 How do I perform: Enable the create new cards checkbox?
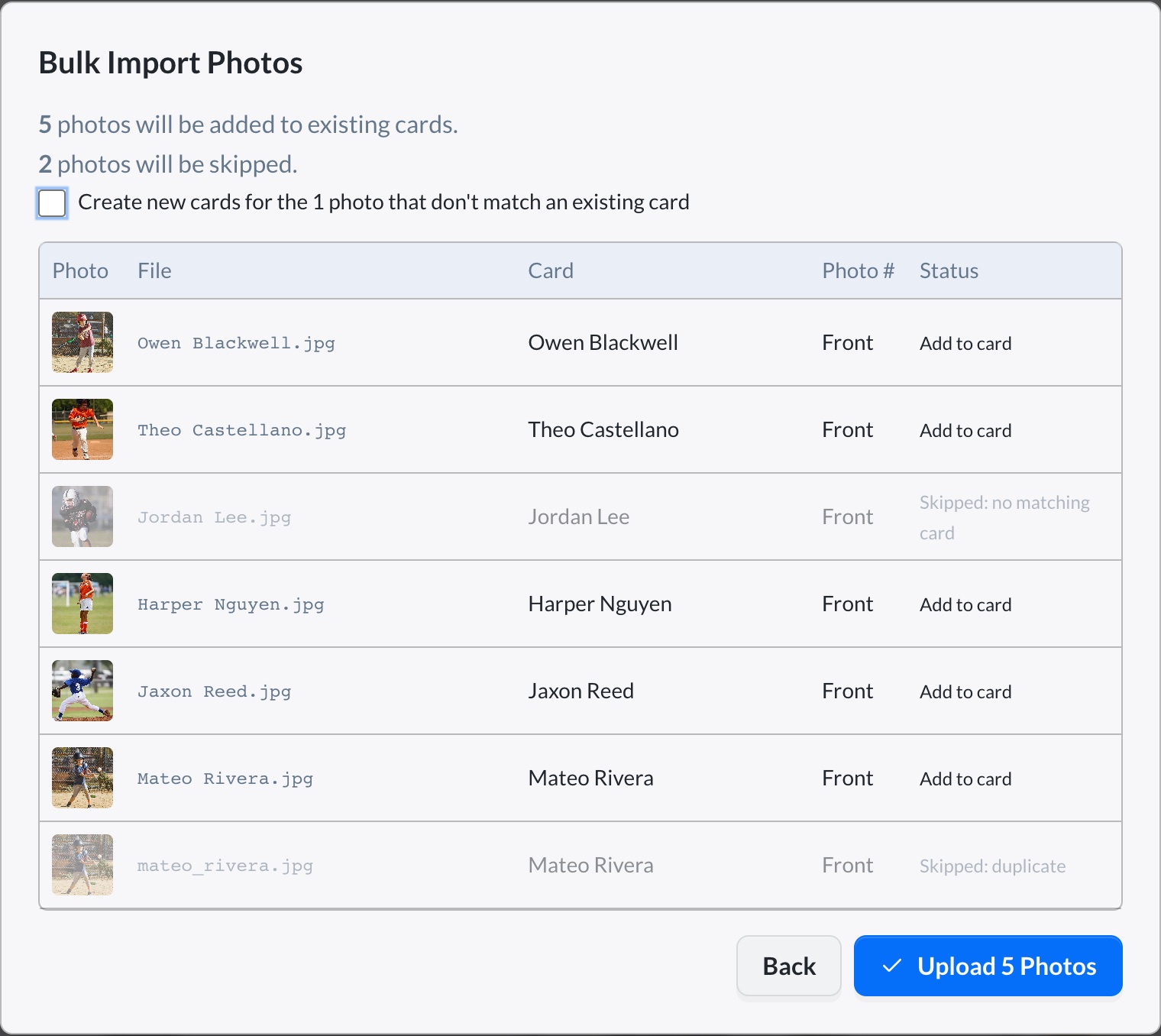pos(52,203)
